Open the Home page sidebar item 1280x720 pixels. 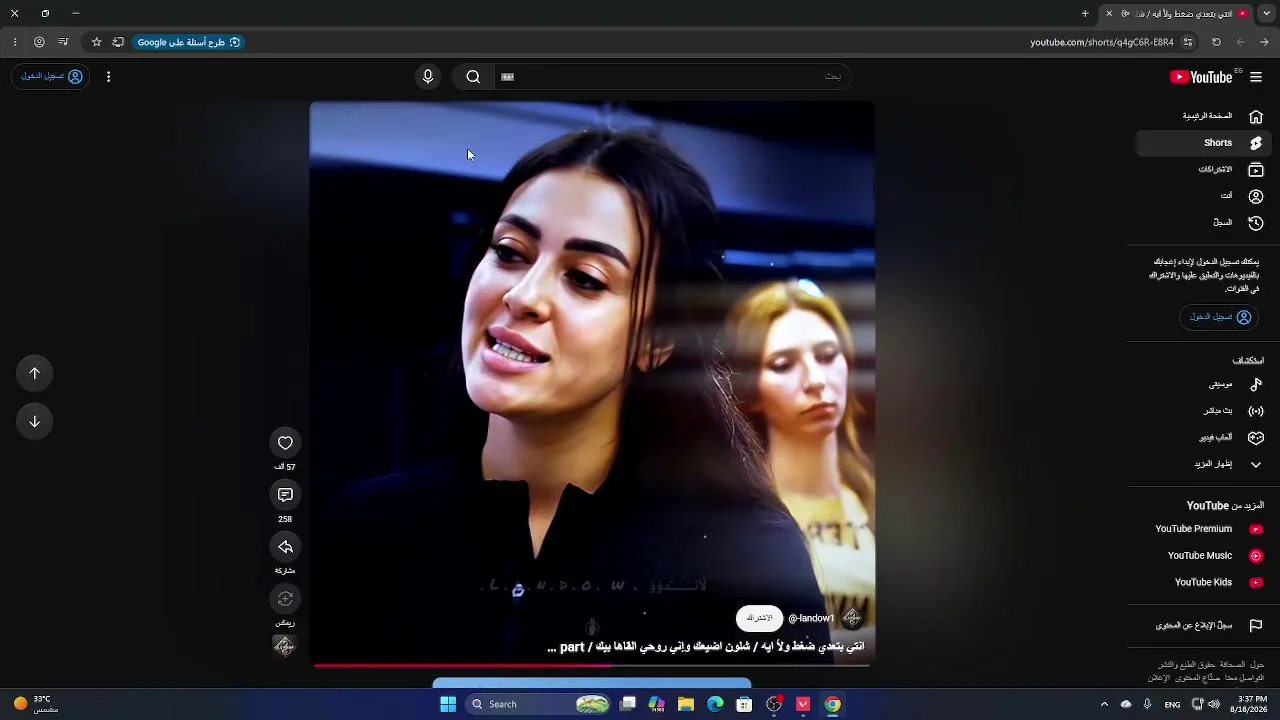[x=1204, y=116]
